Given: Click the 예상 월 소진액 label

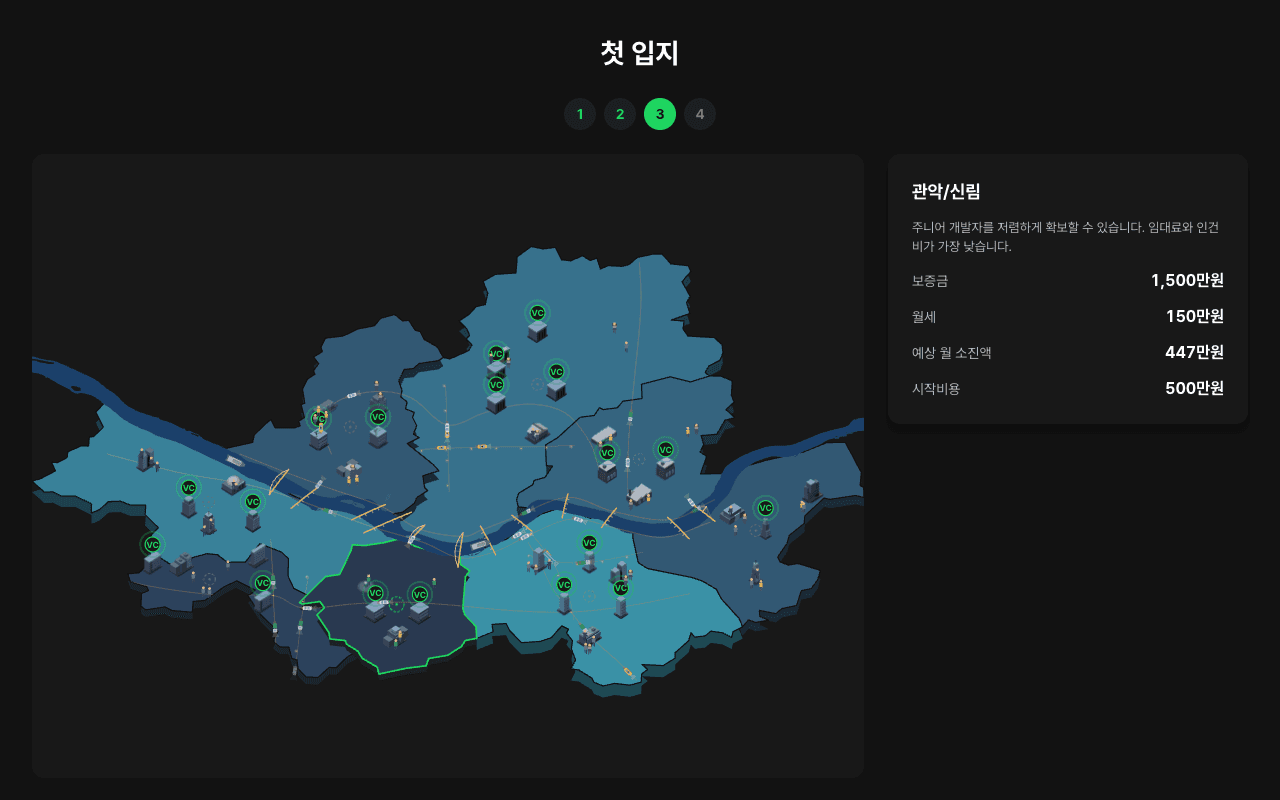Looking at the screenshot, I should 952,353.
